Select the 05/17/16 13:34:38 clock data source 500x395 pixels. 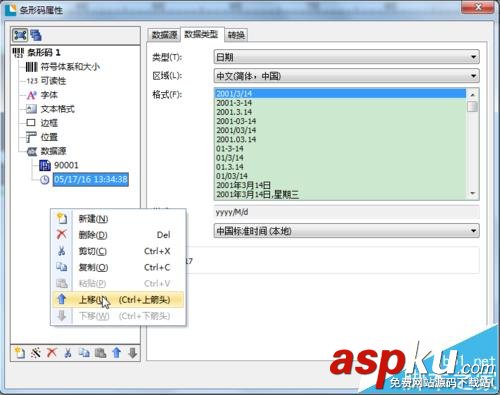click(x=91, y=180)
